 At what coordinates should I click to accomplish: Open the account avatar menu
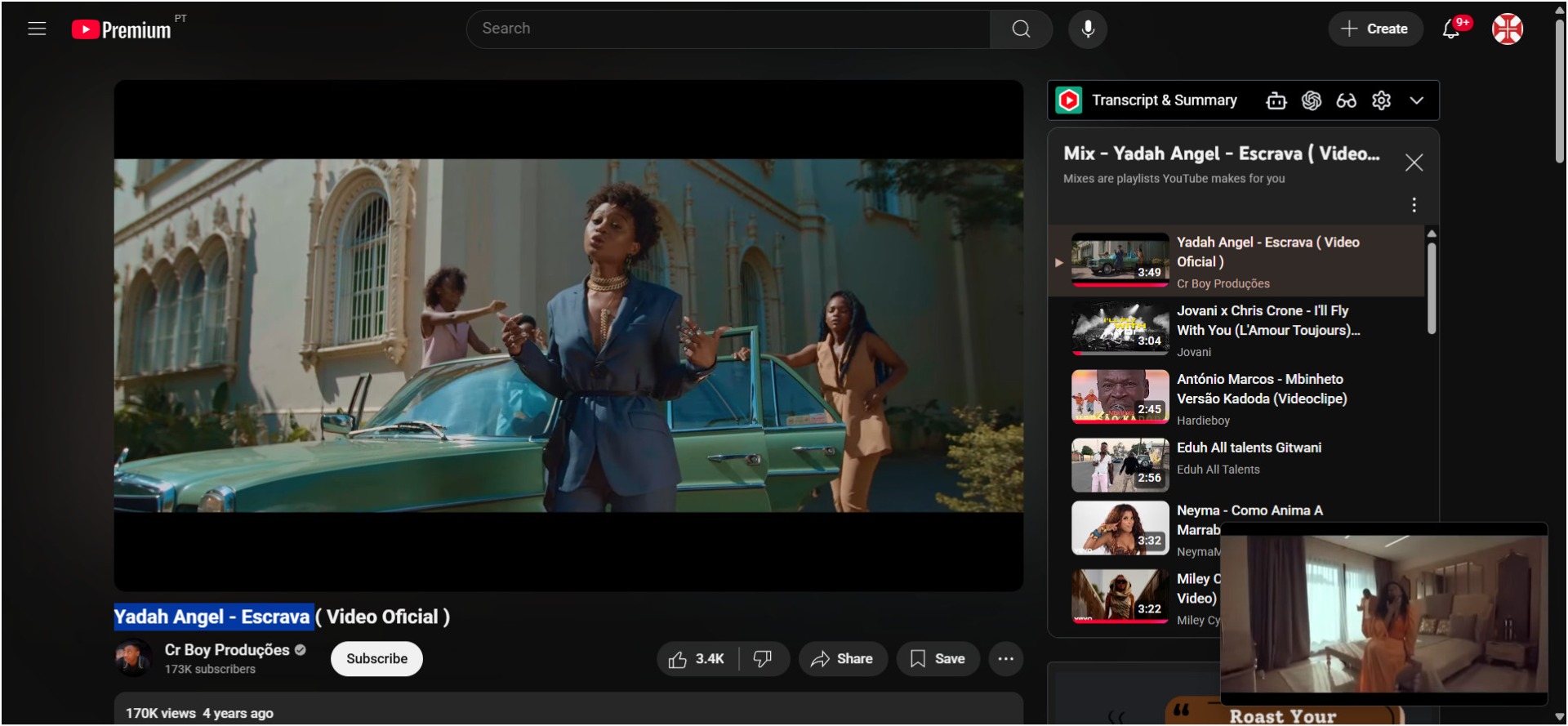click(1508, 29)
